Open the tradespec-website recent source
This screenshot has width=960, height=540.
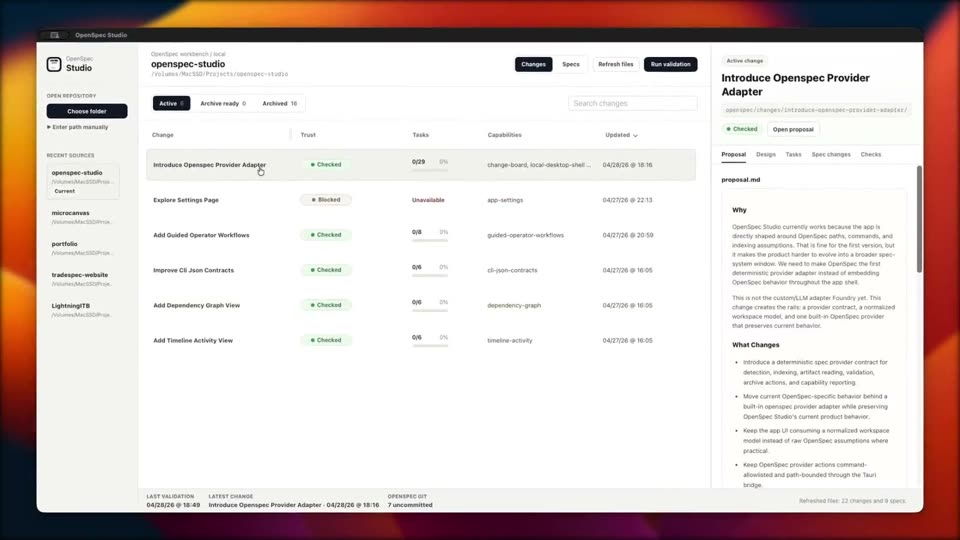(x=83, y=279)
